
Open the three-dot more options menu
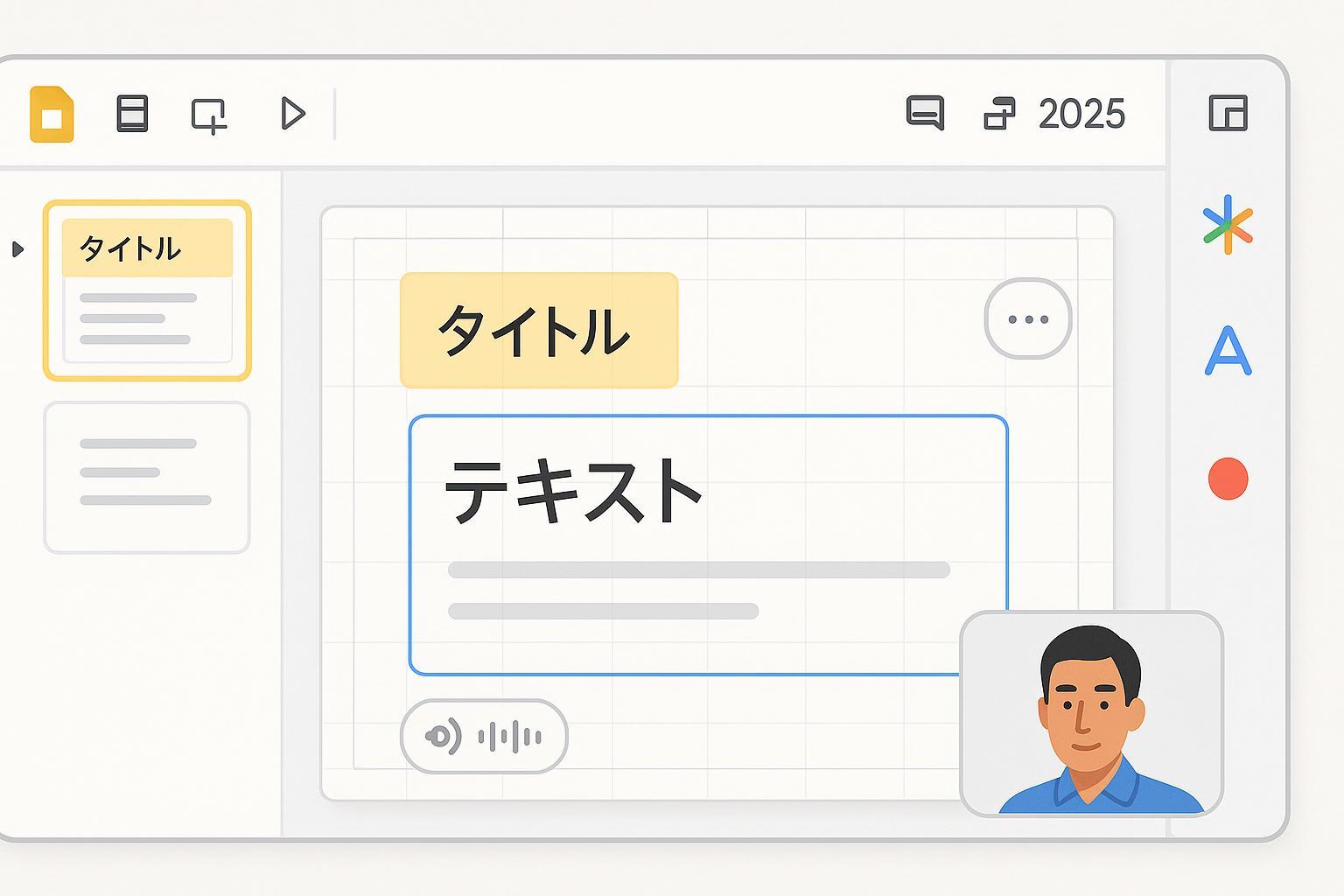click(1028, 319)
